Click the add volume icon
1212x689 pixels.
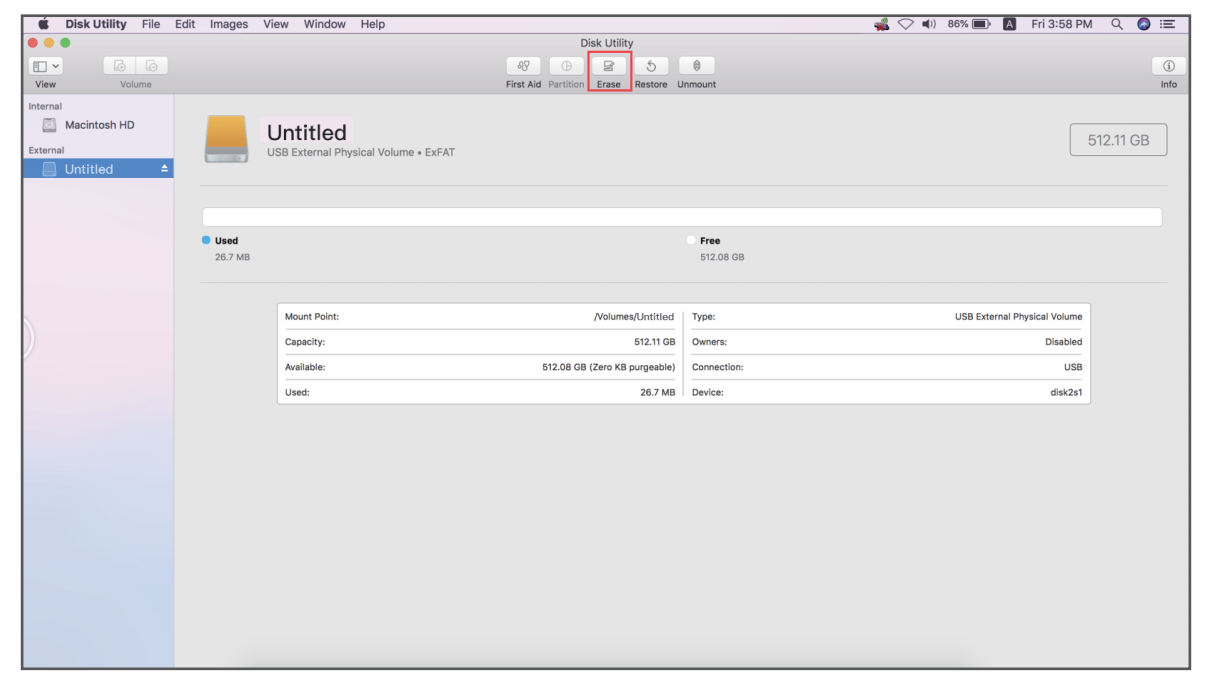[x=119, y=66]
